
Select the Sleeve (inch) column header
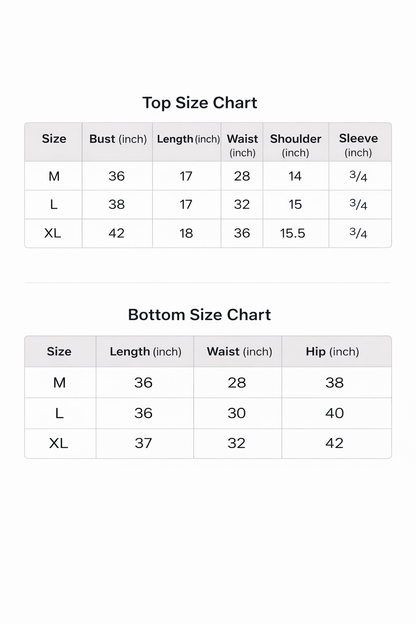tap(358, 145)
